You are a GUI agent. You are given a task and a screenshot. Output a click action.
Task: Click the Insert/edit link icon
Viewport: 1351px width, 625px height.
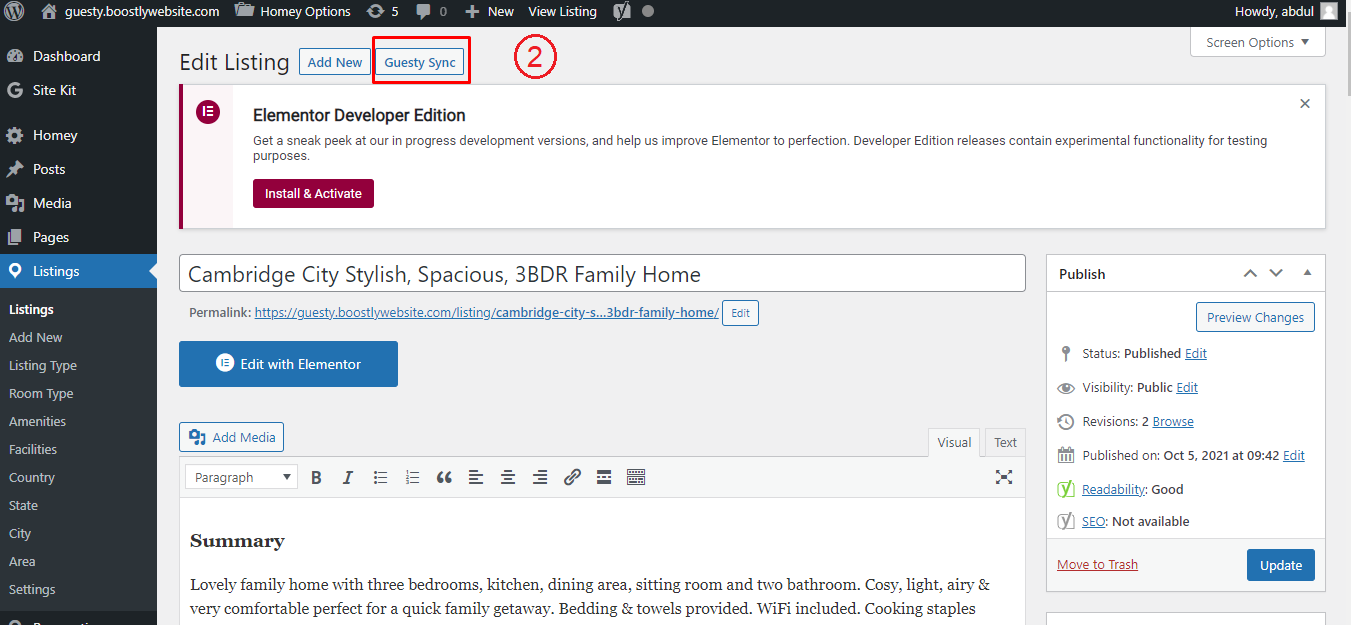pyautogui.click(x=572, y=477)
